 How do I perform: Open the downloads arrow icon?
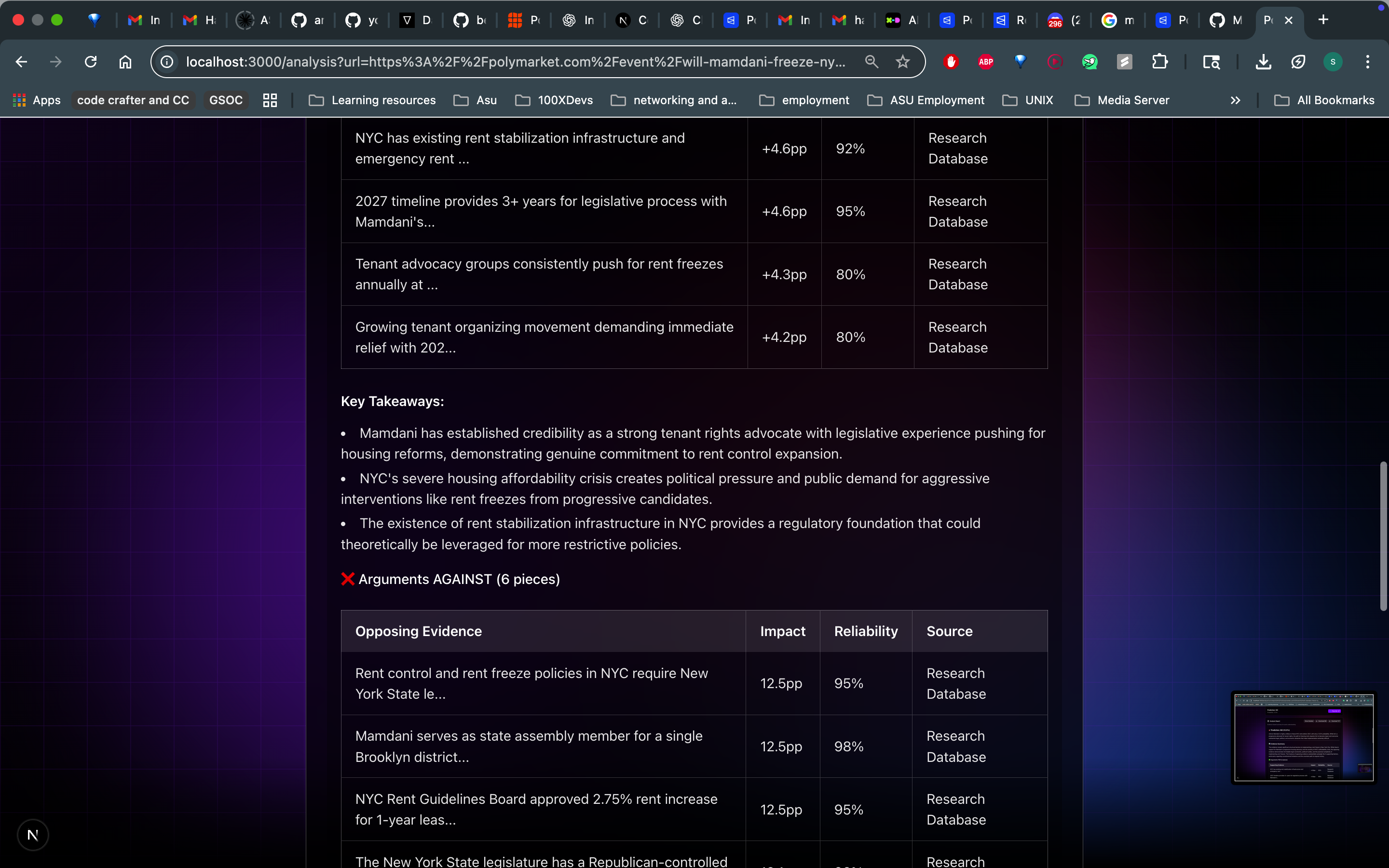tap(1263, 61)
